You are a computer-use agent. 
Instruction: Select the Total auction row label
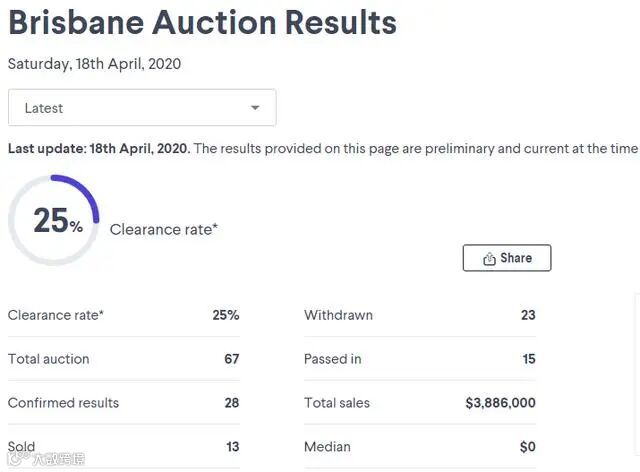click(x=49, y=359)
